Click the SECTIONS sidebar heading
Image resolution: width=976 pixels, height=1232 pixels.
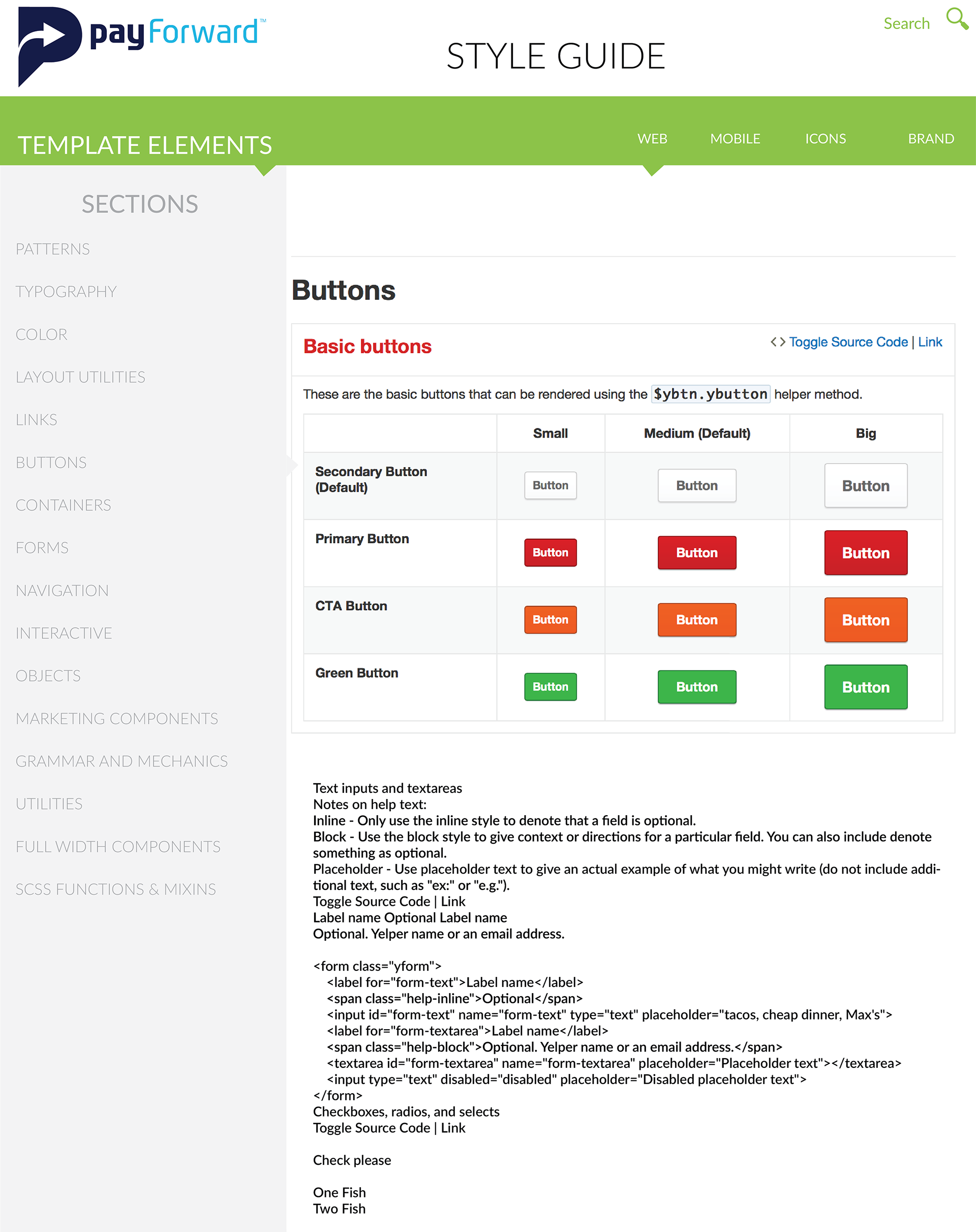point(140,204)
